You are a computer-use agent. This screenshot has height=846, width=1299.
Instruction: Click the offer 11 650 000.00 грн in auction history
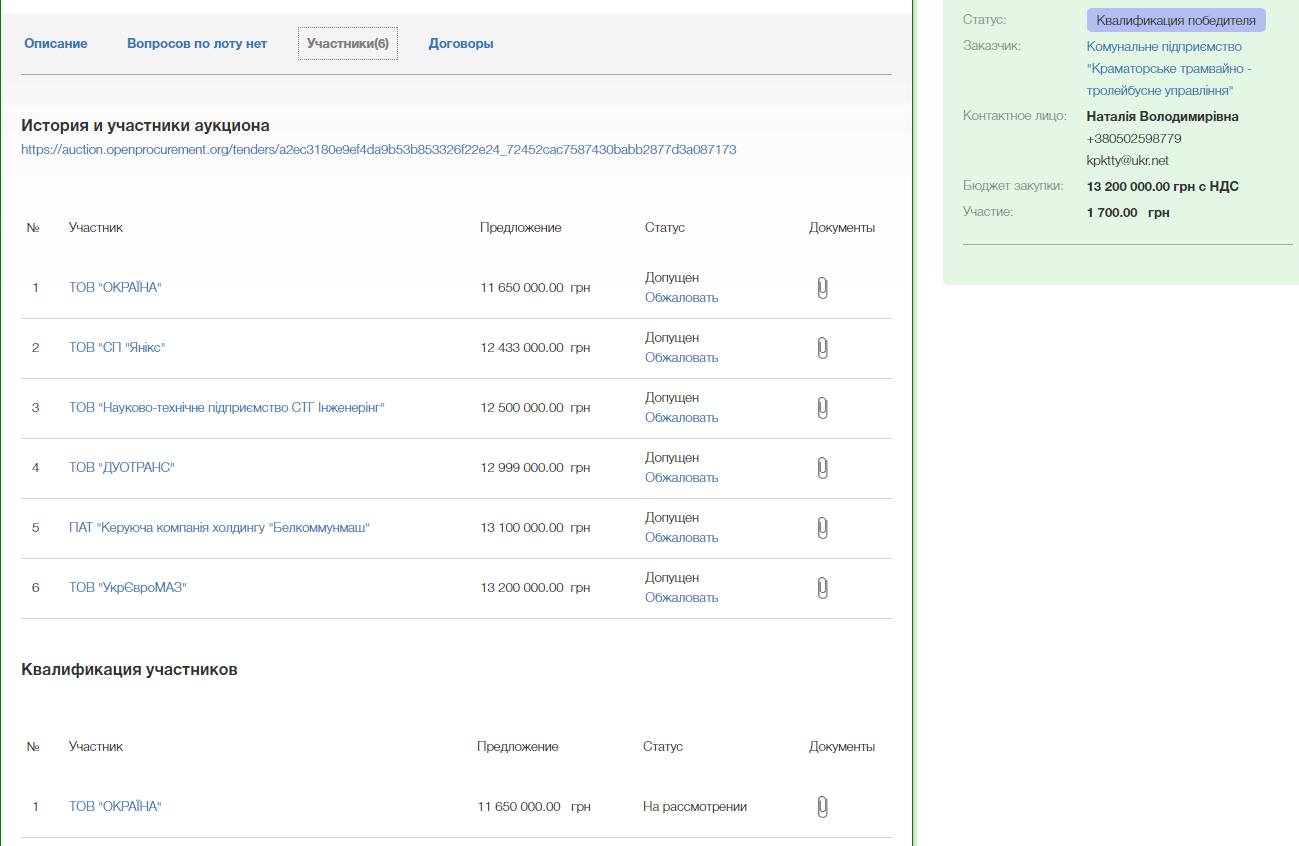pyautogui.click(x=535, y=288)
